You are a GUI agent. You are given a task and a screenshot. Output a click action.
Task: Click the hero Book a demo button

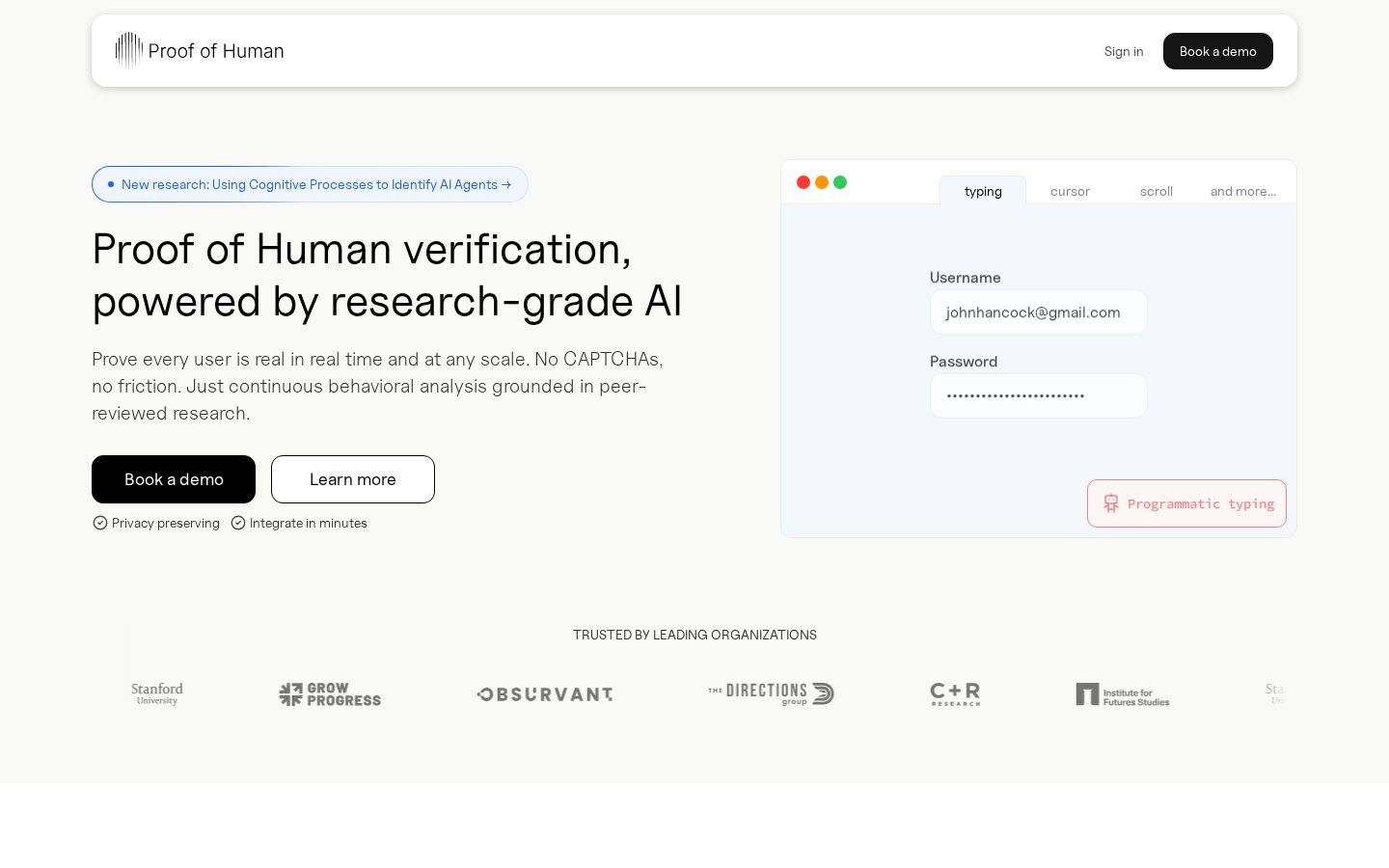[174, 479]
